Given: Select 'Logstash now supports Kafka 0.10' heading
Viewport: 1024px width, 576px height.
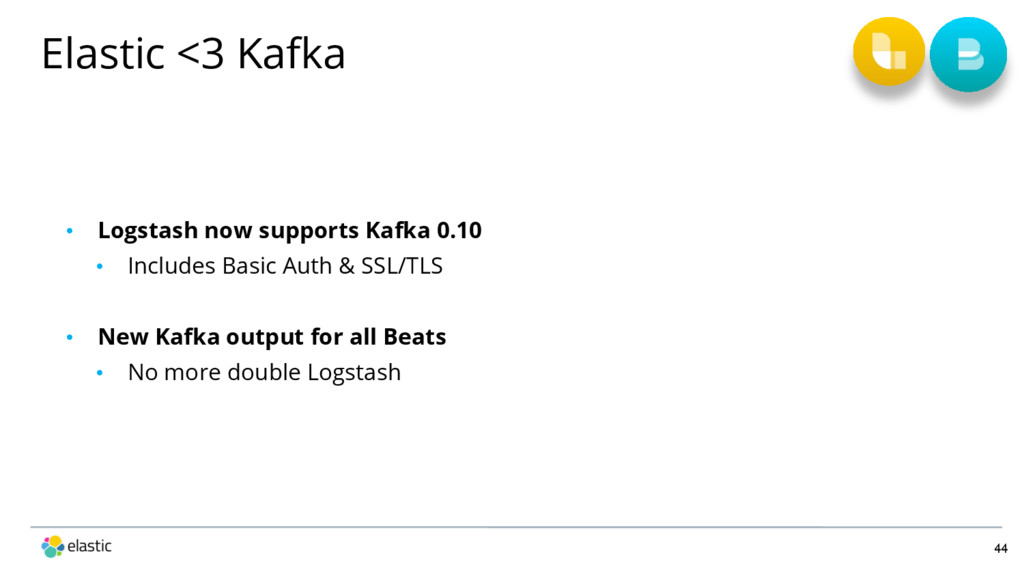Looking at the screenshot, I should pyautogui.click(x=289, y=231).
